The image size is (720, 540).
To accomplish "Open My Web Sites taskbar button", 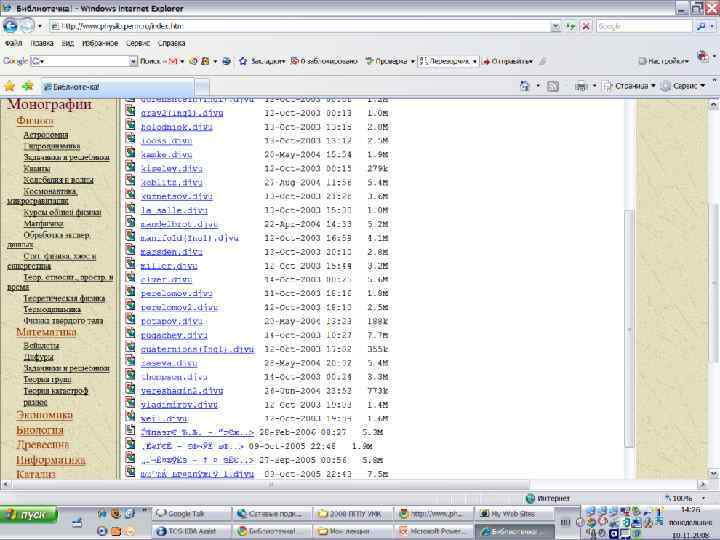I will (x=514, y=514).
